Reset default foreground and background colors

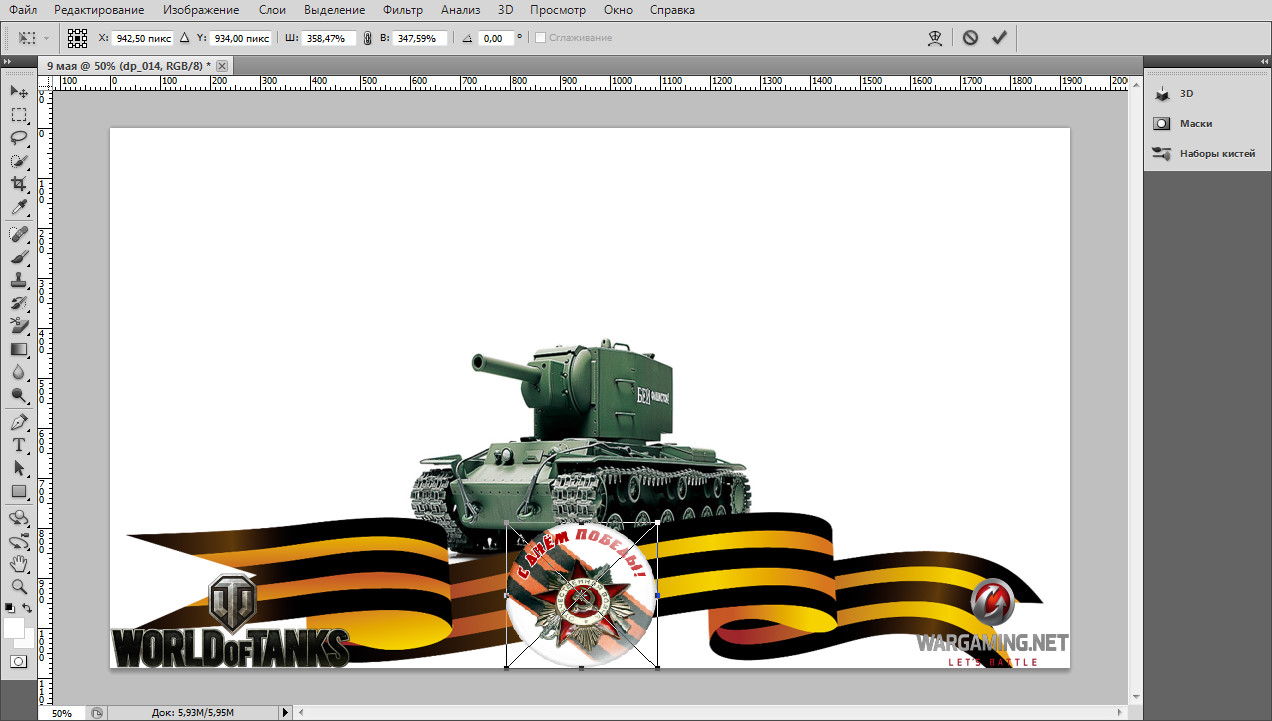coord(10,607)
